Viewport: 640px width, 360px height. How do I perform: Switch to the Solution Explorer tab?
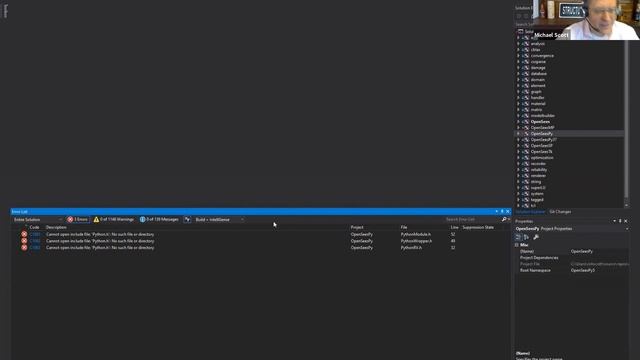point(530,212)
